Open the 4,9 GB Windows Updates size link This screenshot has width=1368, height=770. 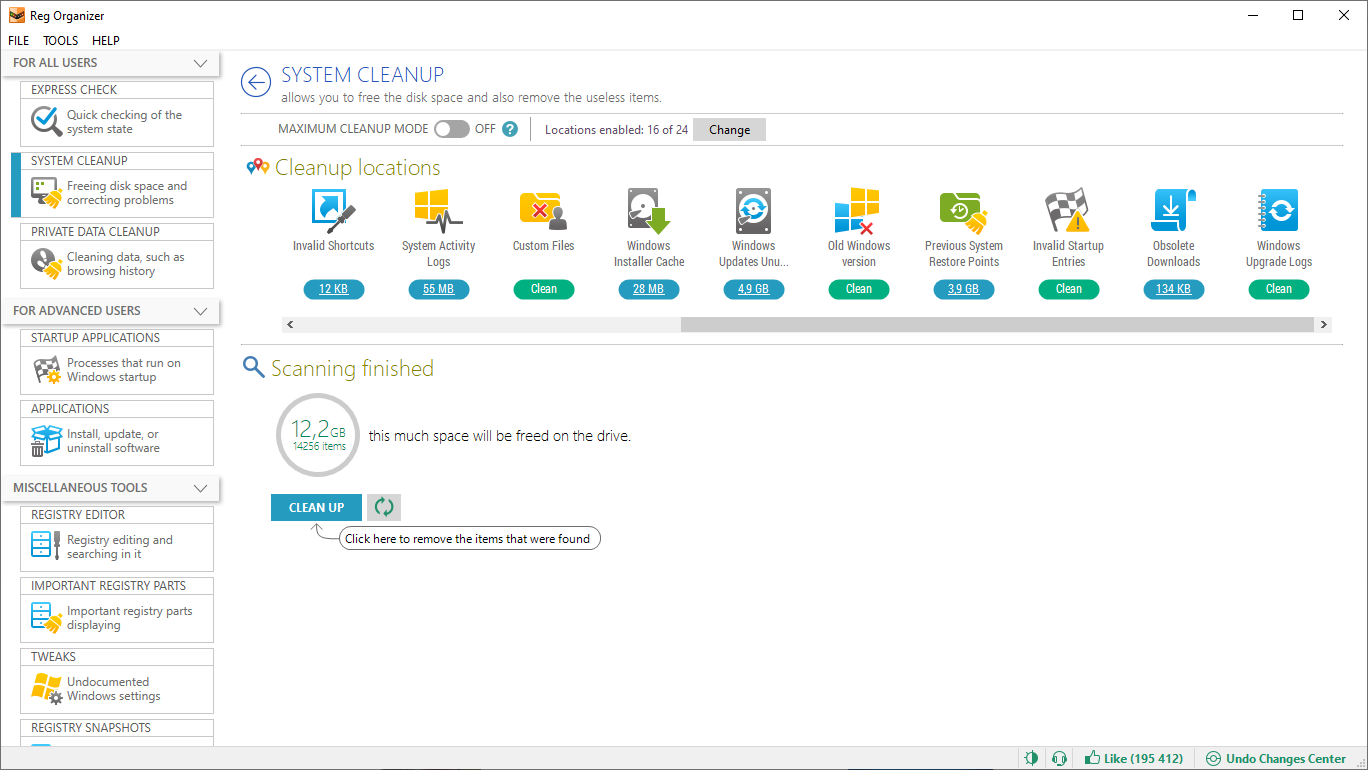click(753, 289)
